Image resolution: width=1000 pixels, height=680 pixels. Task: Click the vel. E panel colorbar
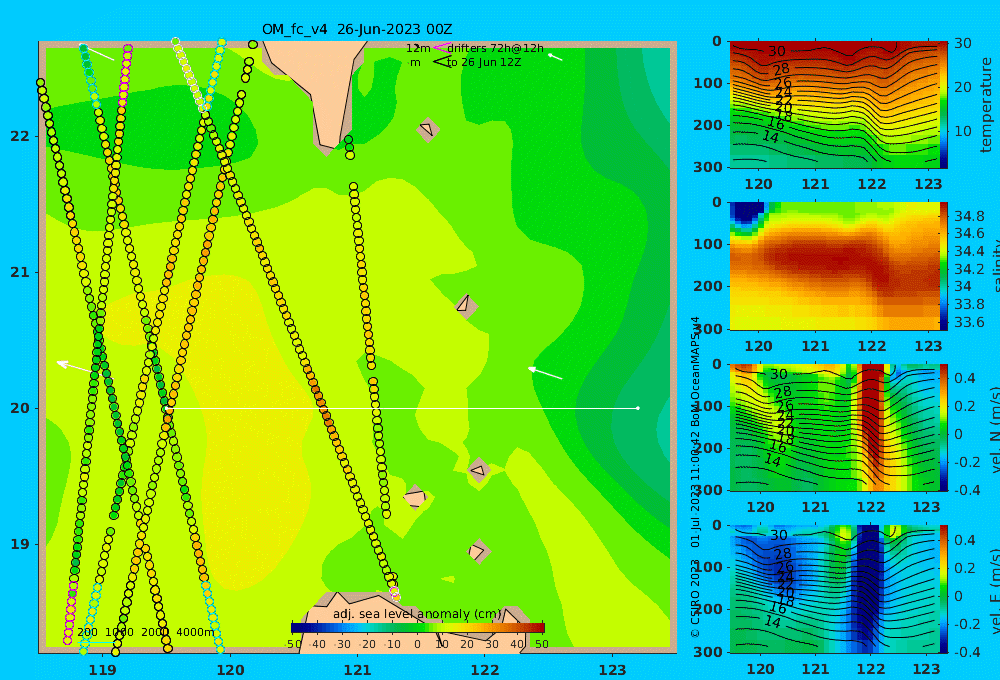tap(944, 589)
